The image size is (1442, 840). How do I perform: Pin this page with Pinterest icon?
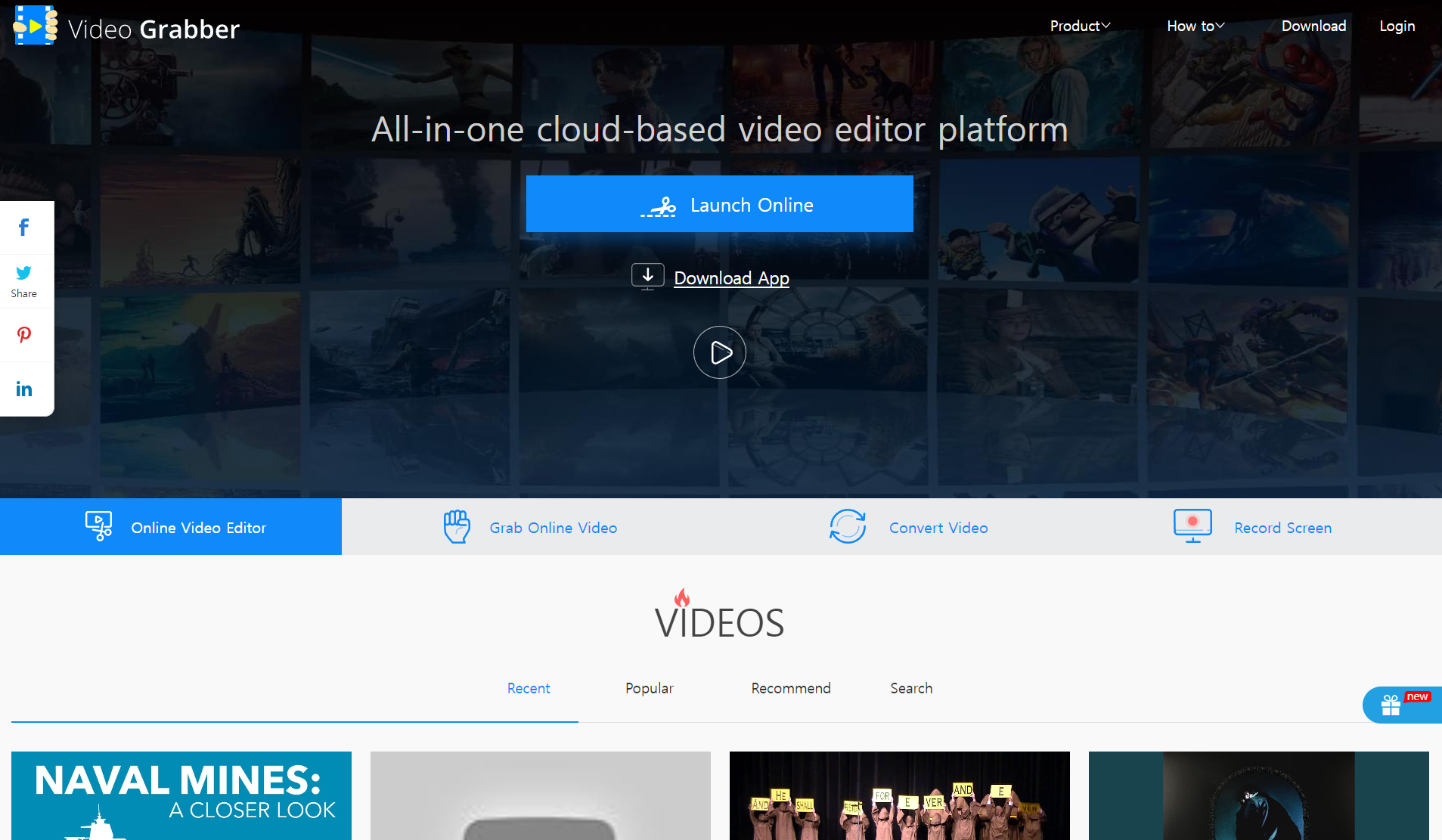(x=24, y=335)
